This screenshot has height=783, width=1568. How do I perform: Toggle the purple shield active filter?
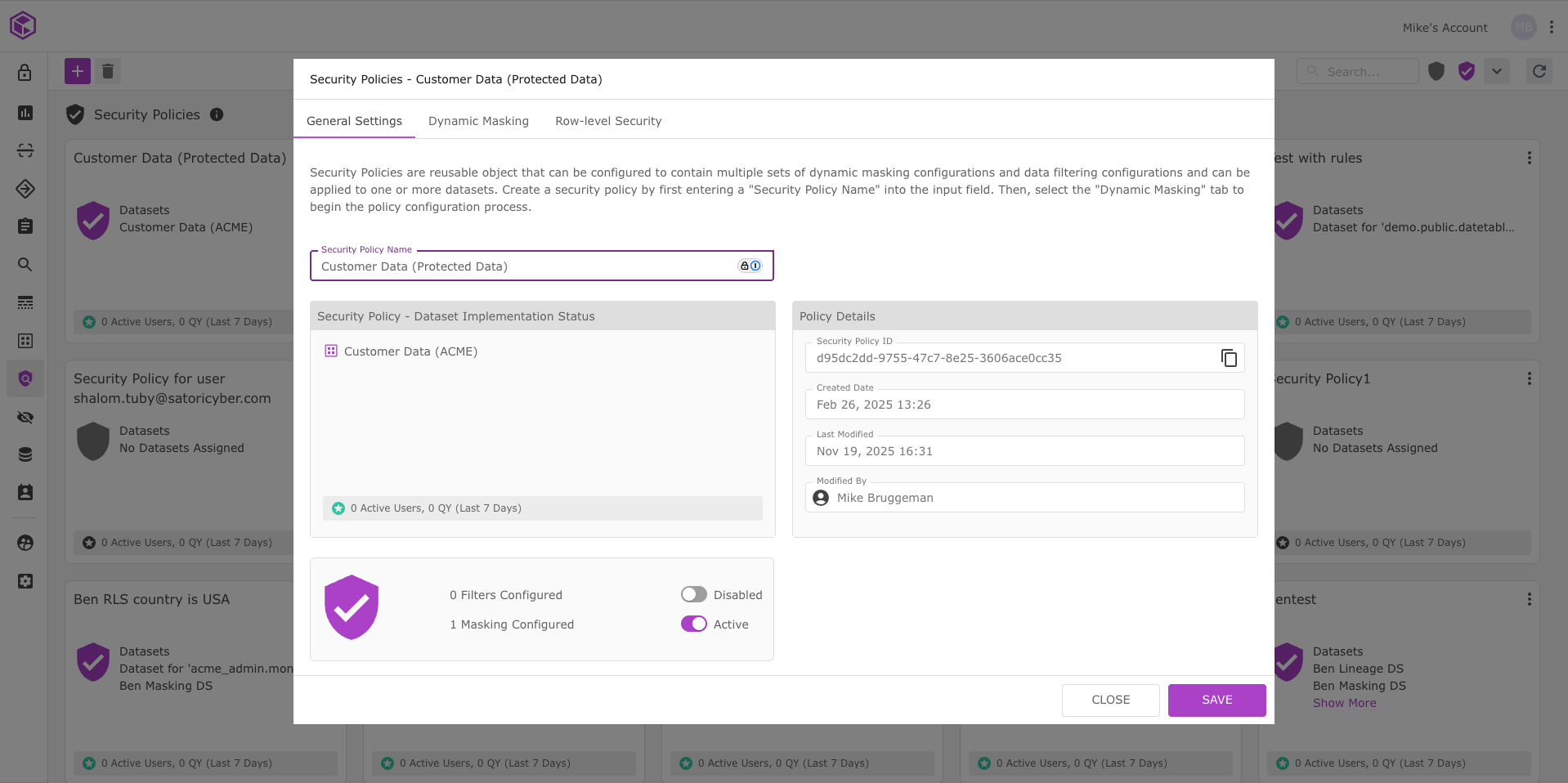point(1467,71)
